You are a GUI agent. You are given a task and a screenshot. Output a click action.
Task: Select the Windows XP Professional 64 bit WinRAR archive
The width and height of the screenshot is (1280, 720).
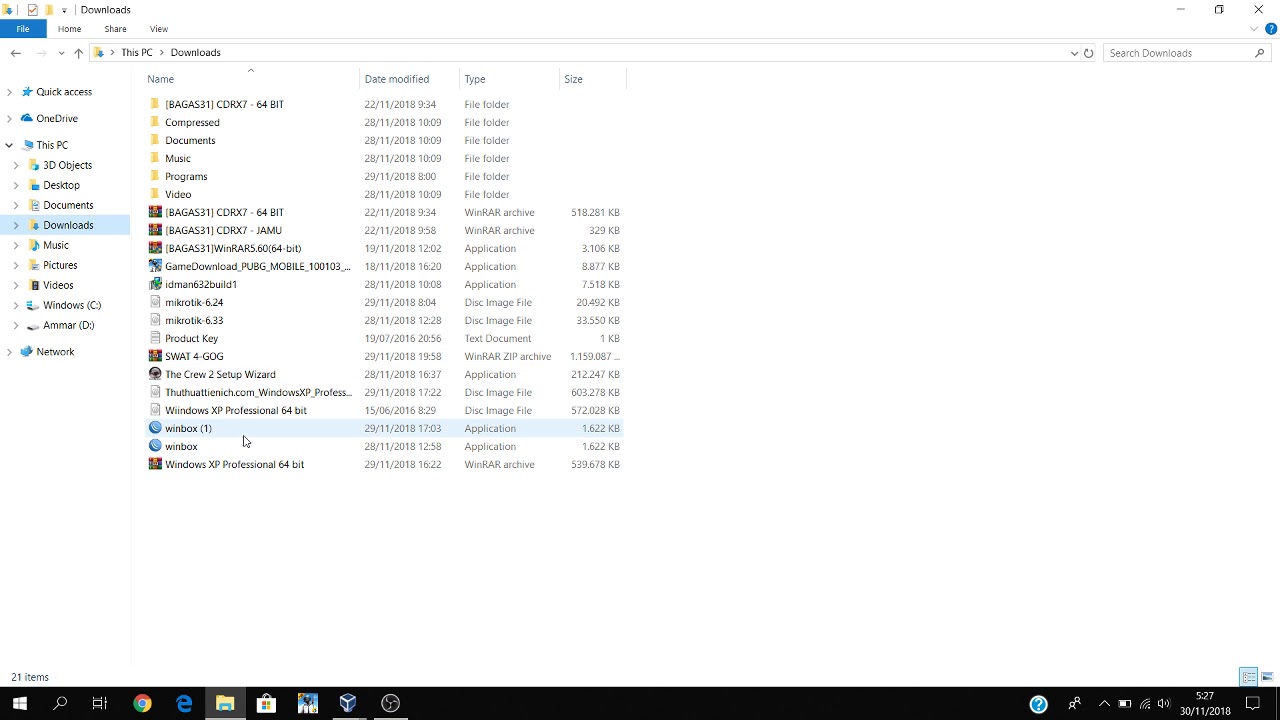point(234,464)
